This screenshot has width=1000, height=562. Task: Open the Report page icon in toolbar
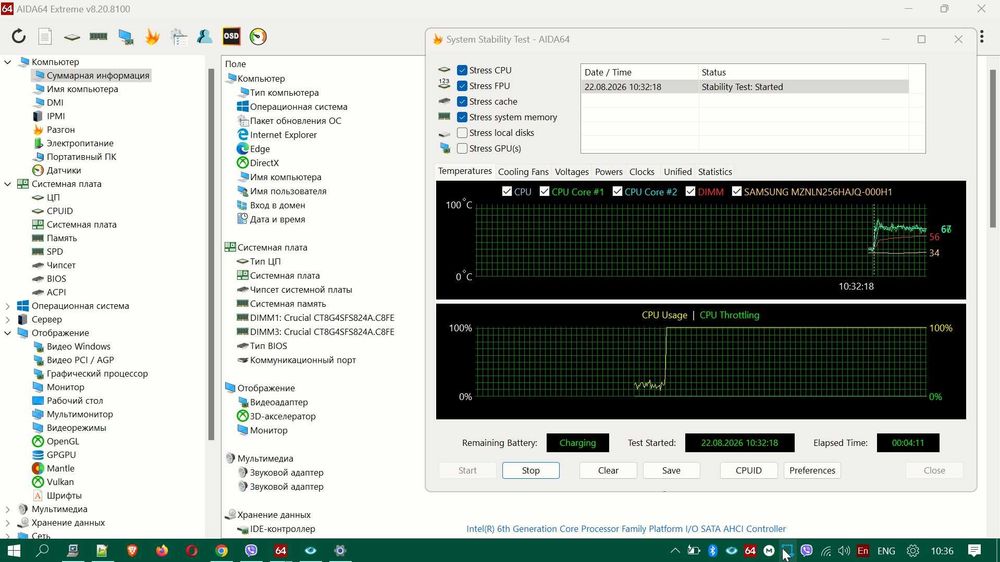coord(45,36)
